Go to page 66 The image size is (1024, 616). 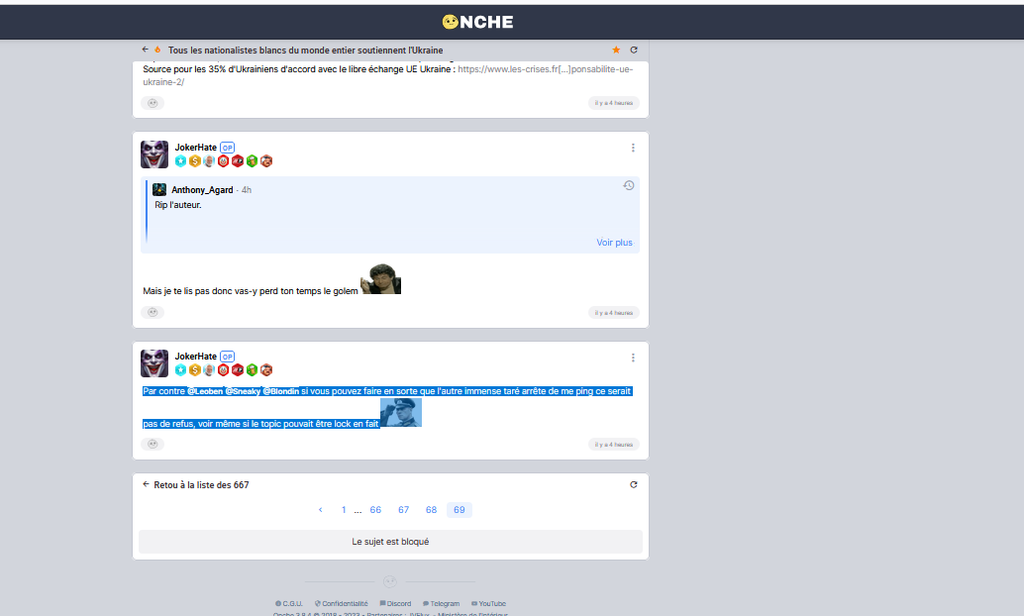click(376, 510)
